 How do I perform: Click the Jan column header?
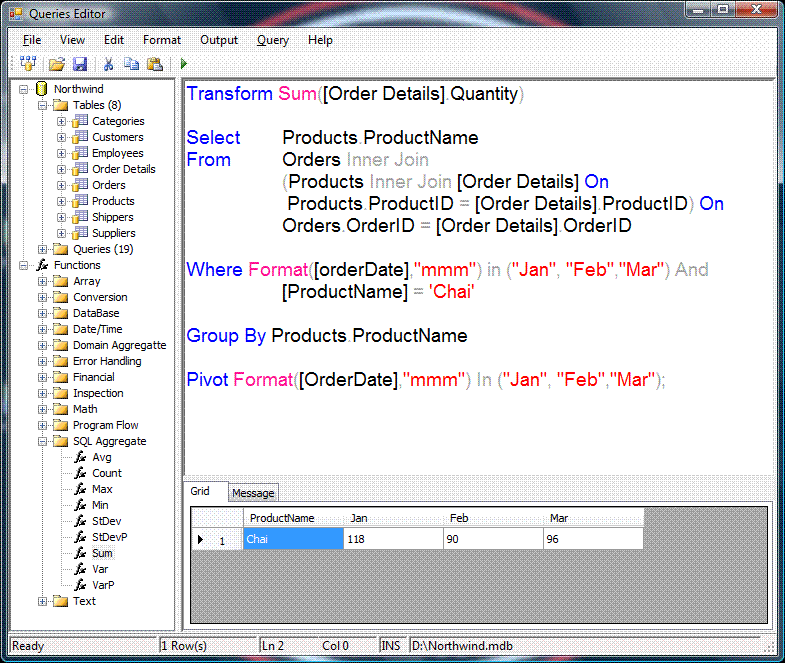point(394,518)
